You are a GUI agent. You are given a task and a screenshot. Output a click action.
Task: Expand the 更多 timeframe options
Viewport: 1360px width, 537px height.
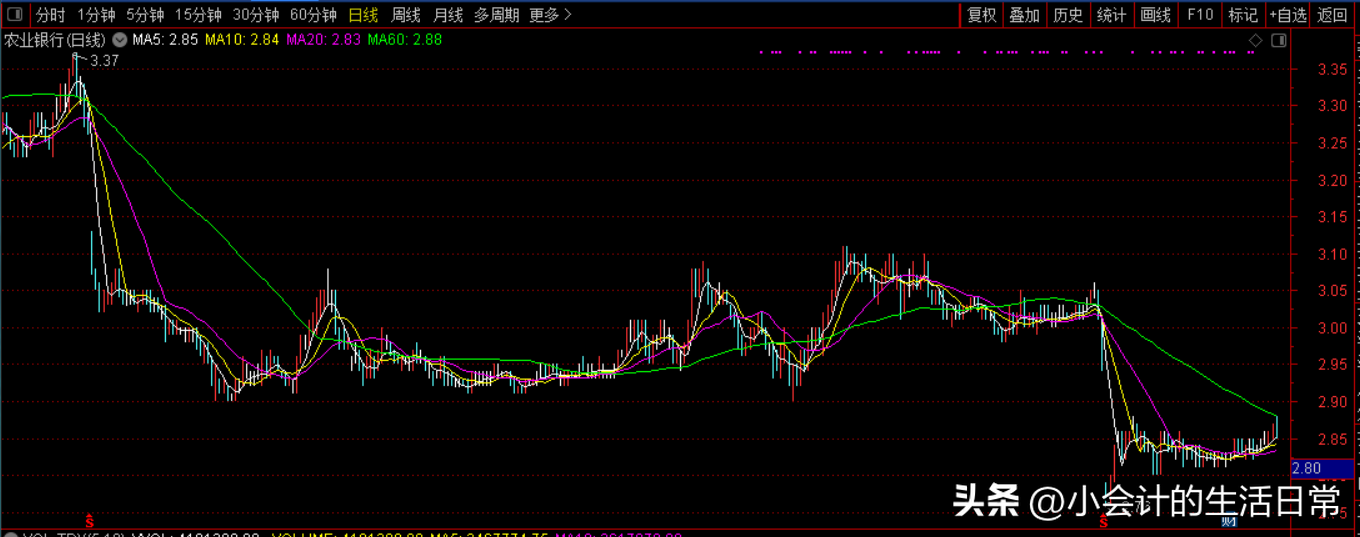click(550, 15)
